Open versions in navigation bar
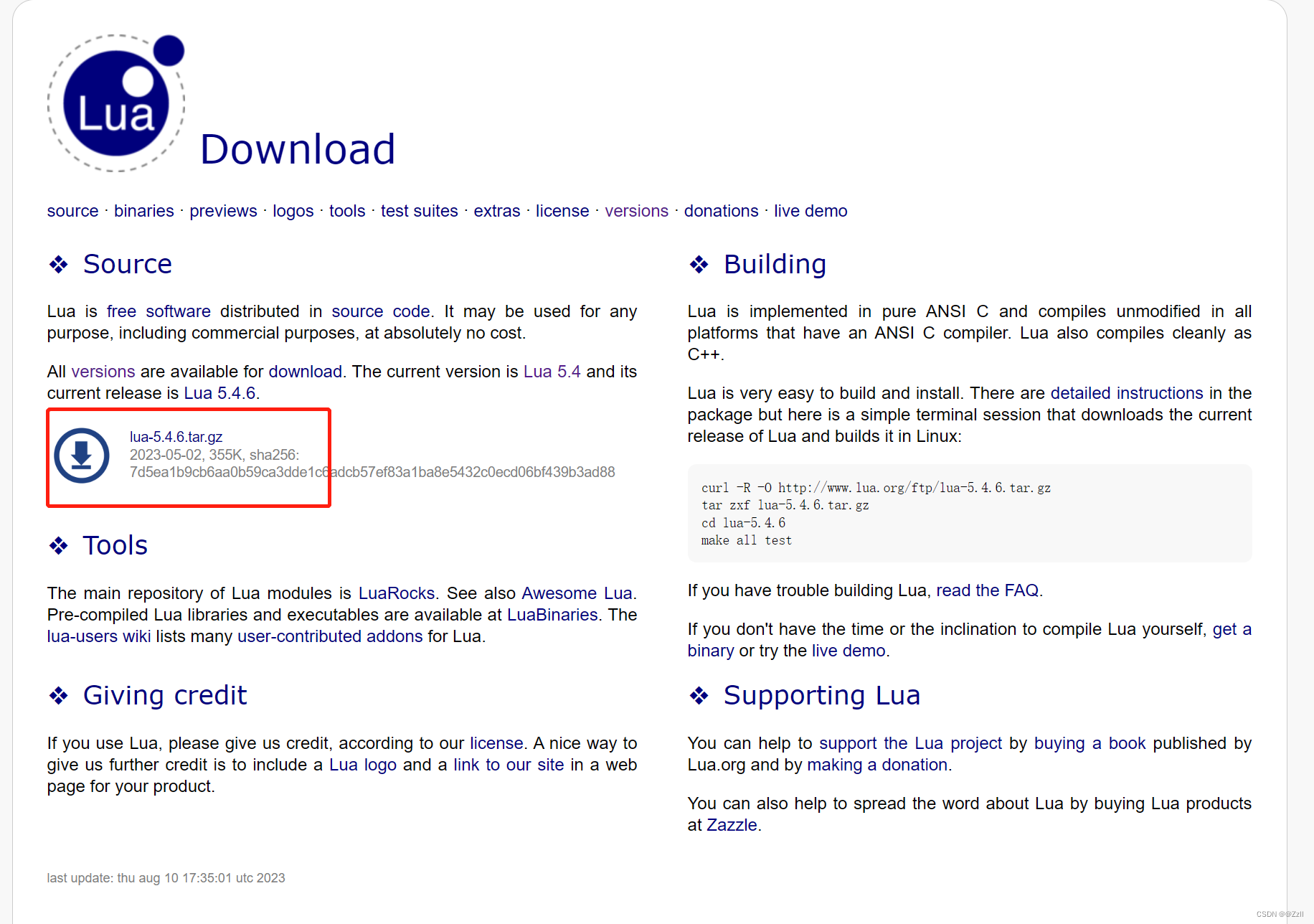 [636, 211]
